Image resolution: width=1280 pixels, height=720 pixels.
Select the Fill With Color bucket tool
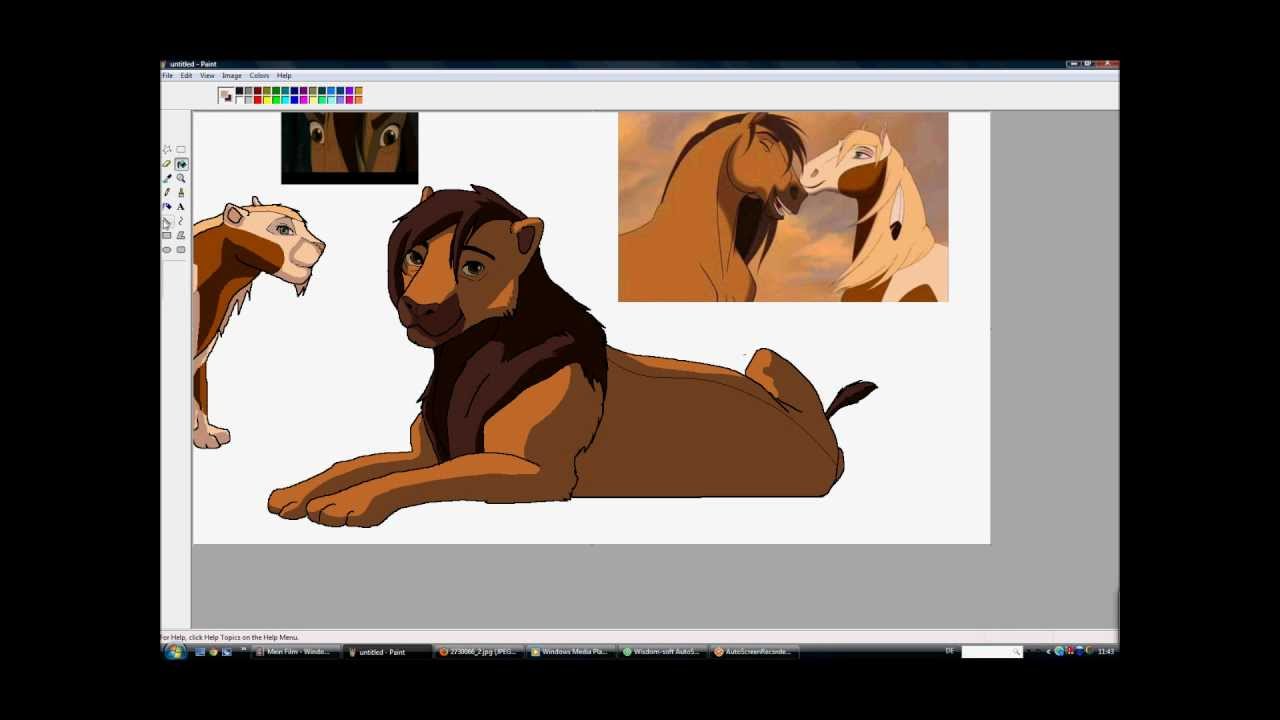[x=181, y=164]
